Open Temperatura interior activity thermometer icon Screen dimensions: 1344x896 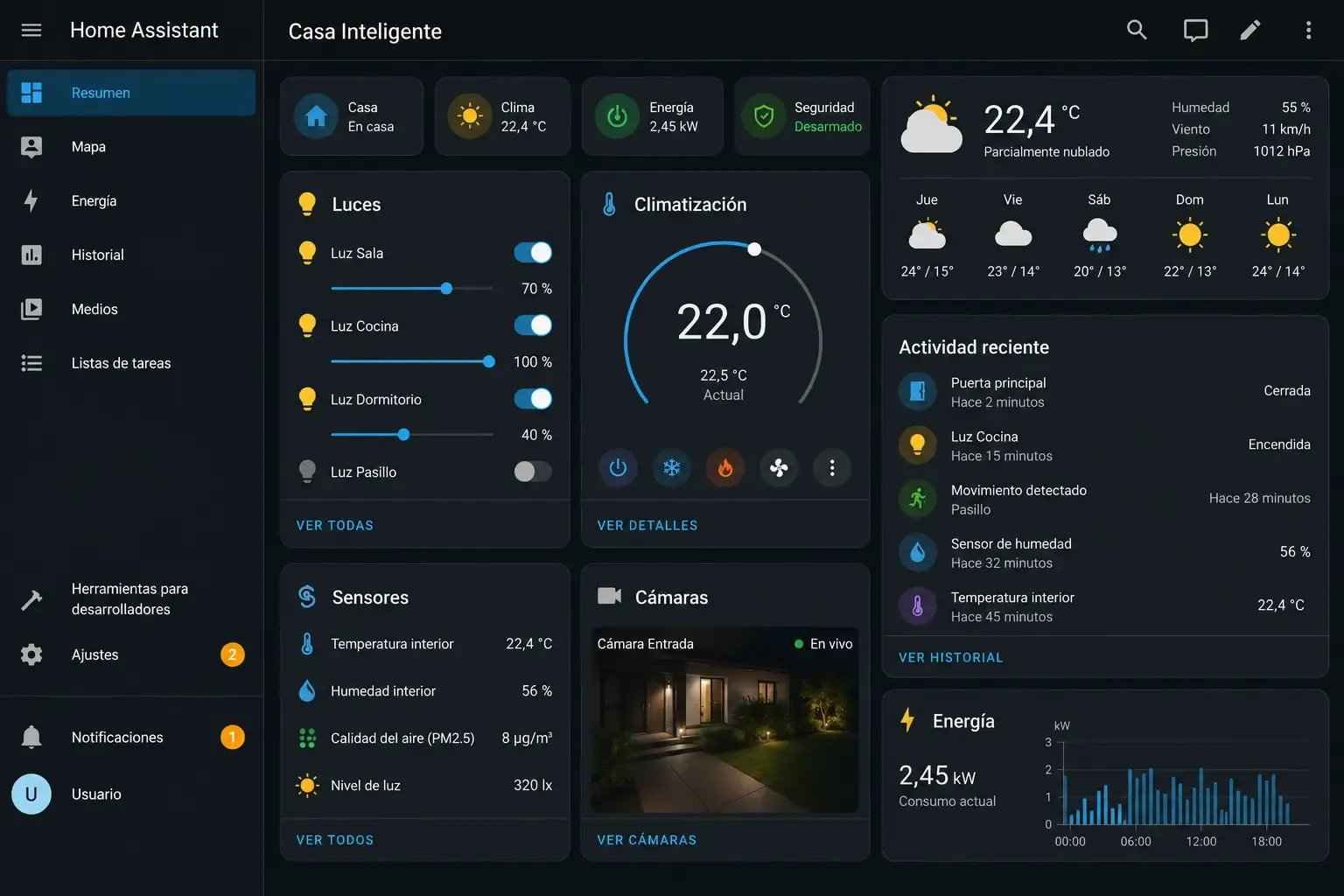pos(918,605)
